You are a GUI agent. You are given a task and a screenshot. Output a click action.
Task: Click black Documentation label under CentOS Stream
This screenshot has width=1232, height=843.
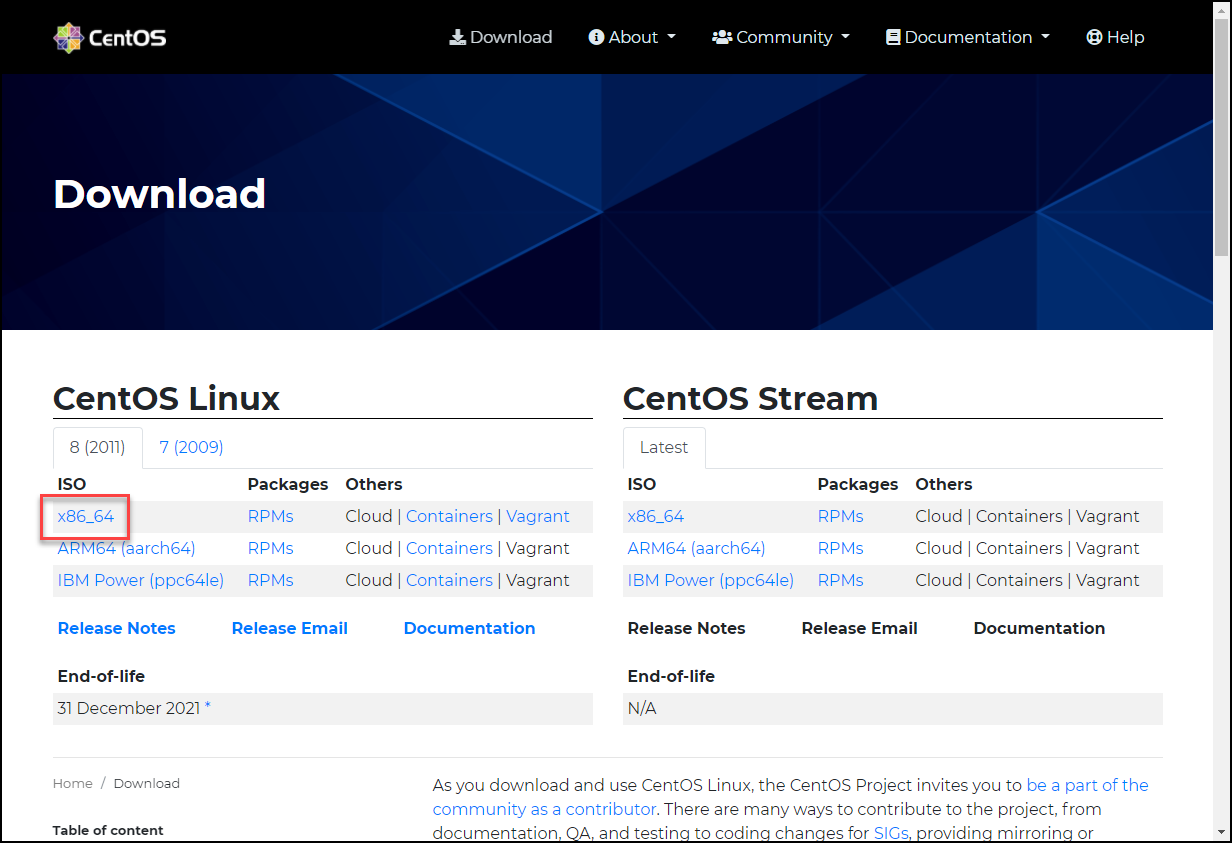point(1039,628)
